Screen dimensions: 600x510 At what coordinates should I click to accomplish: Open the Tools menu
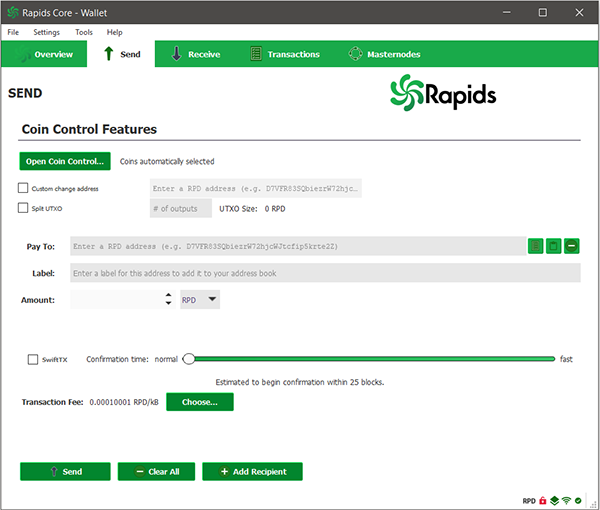click(84, 32)
